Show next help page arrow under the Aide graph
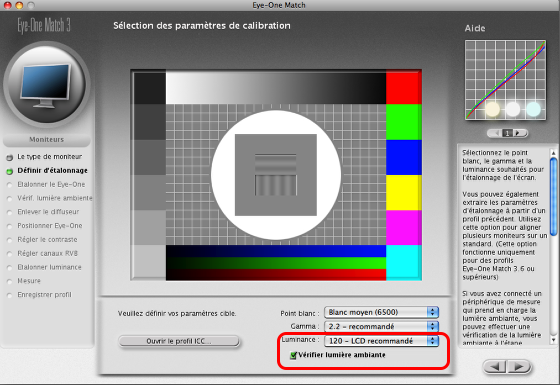 pos(519,133)
